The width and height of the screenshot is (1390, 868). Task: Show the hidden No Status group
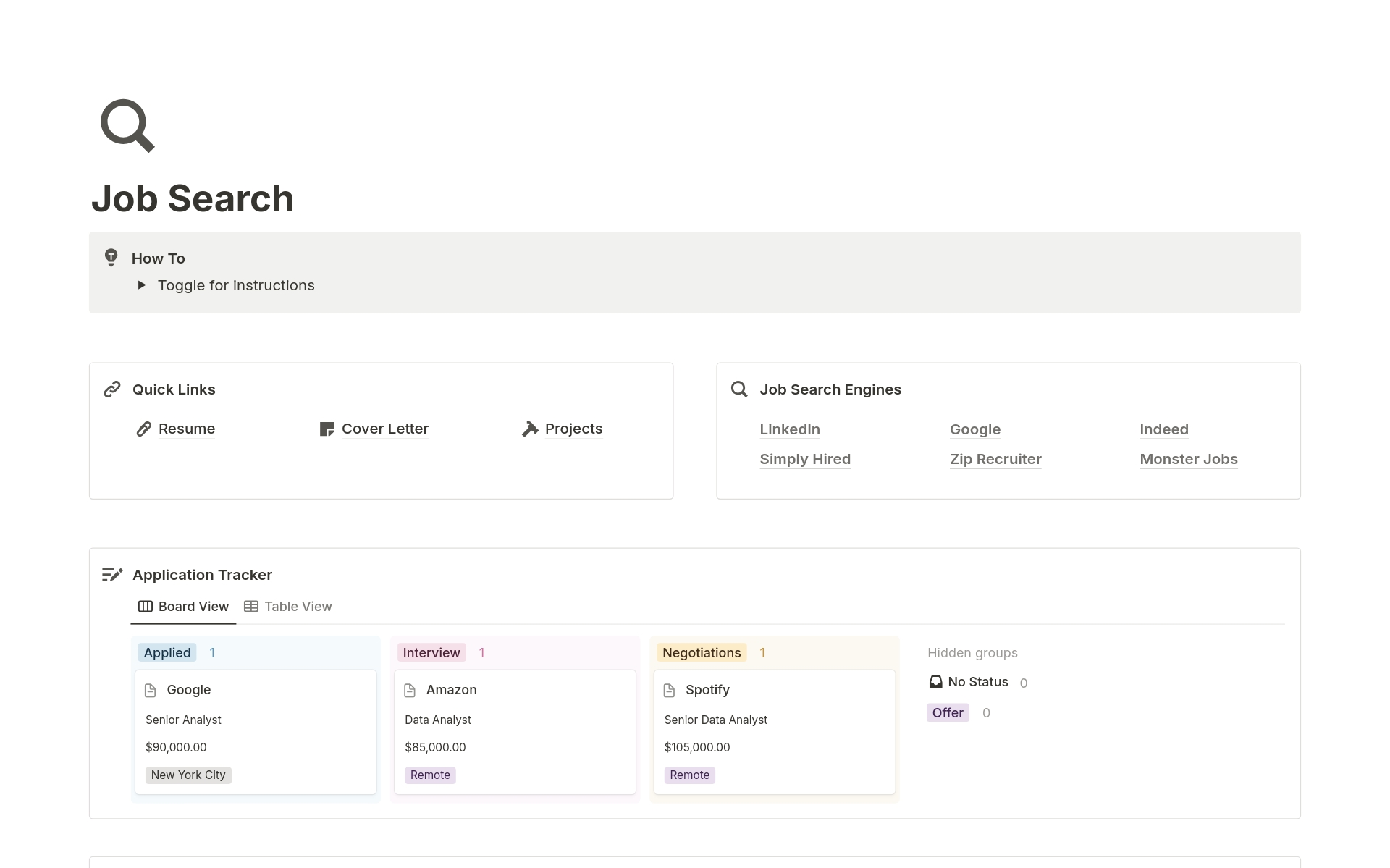pyautogui.click(x=978, y=681)
